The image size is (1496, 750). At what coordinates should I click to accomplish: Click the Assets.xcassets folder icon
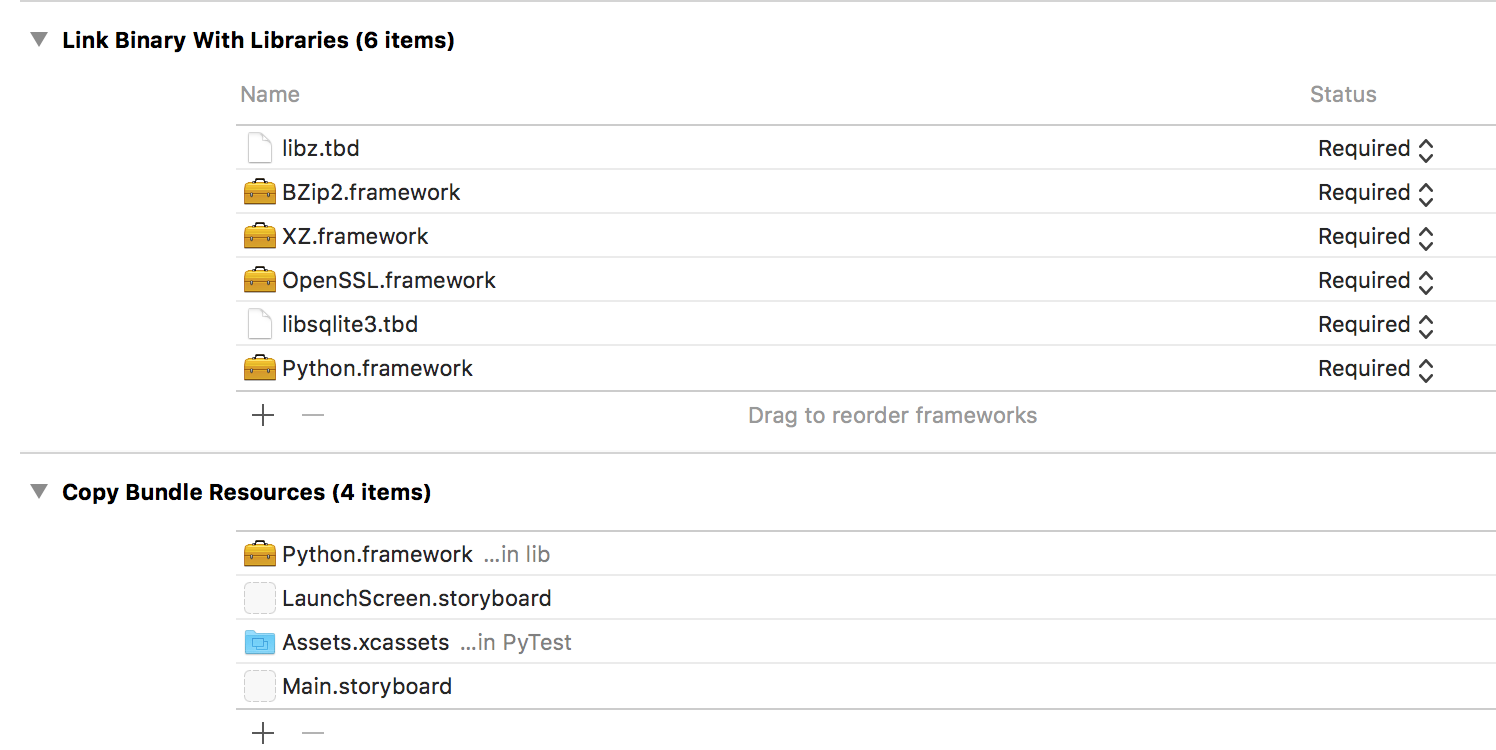pos(260,642)
